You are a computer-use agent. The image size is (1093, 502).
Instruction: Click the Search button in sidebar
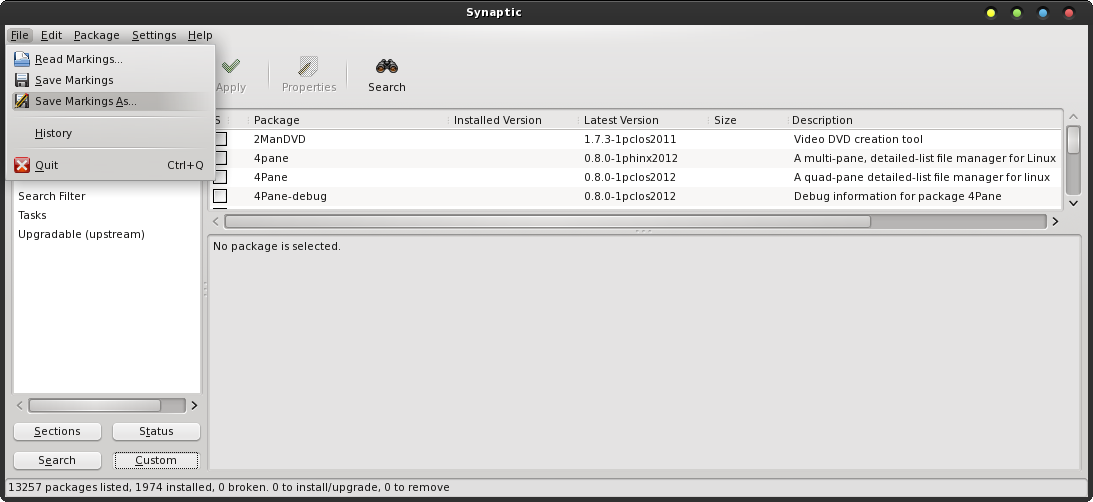pos(57,460)
